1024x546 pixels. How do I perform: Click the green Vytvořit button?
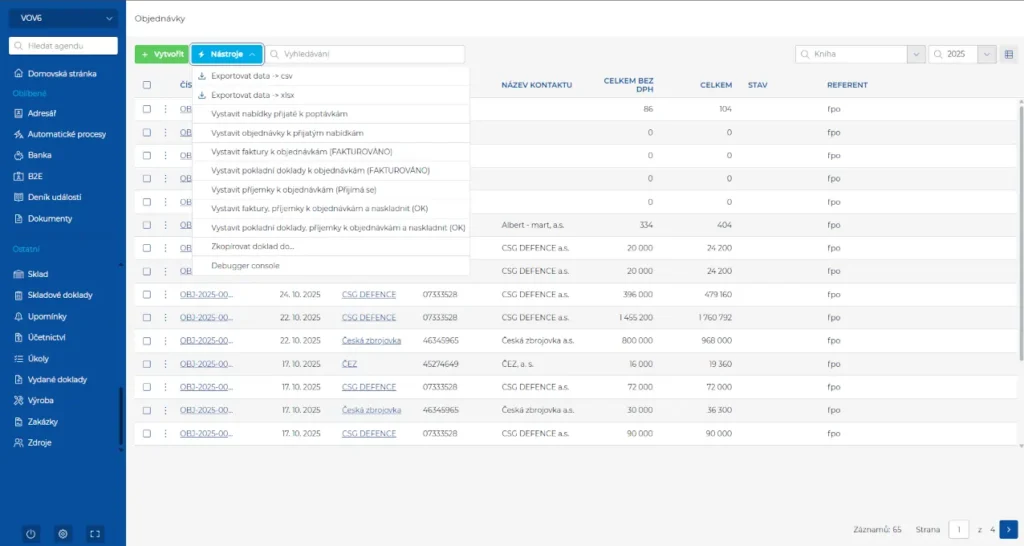[x=161, y=54]
